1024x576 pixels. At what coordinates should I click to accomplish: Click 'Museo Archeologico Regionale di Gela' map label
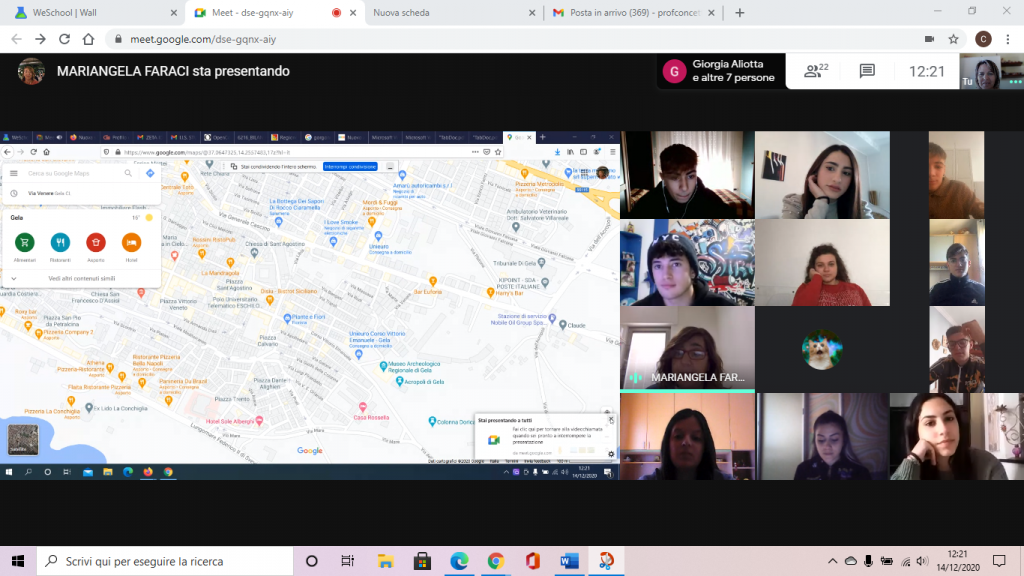414,366
